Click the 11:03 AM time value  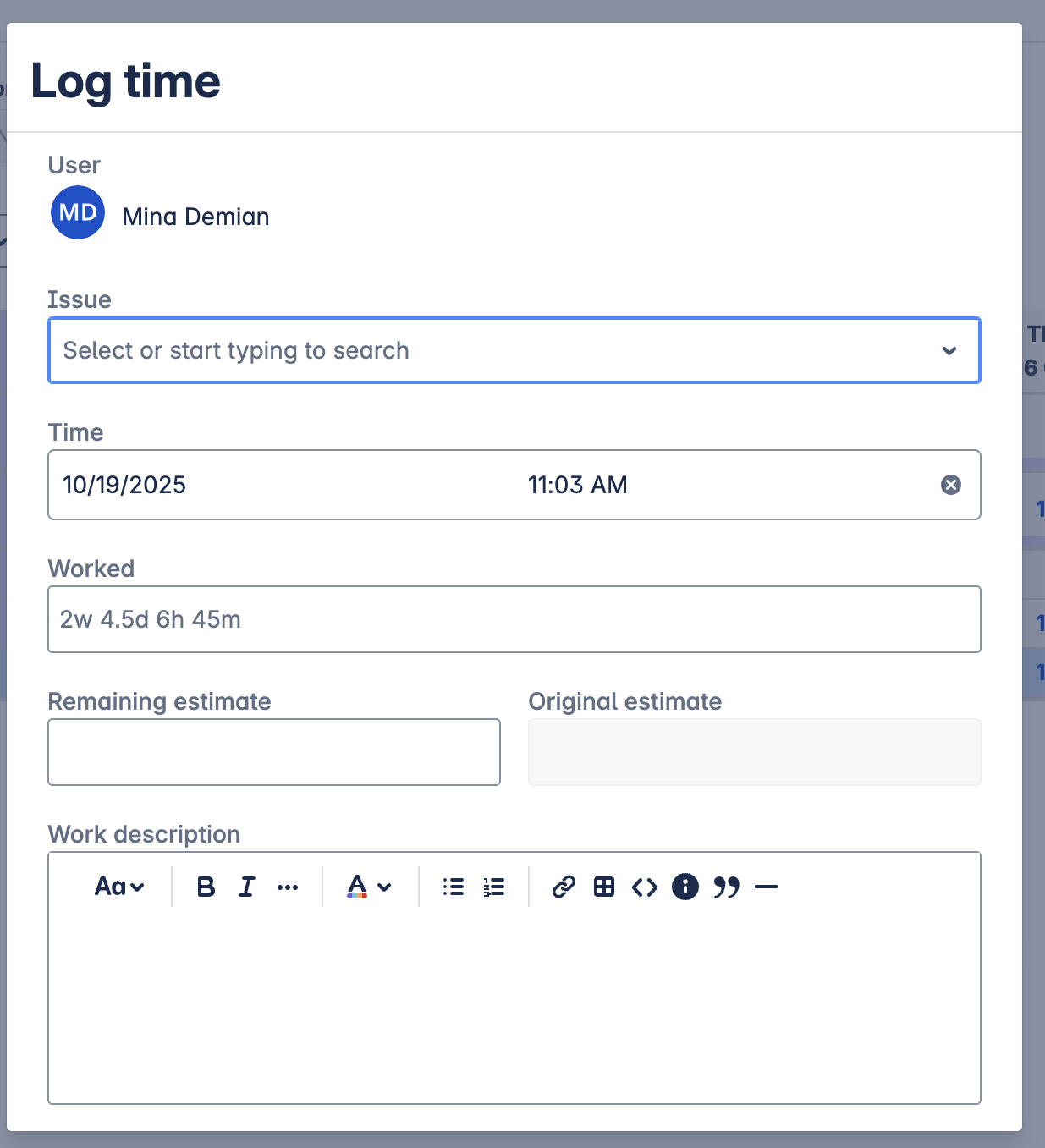[x=577, y=485]
